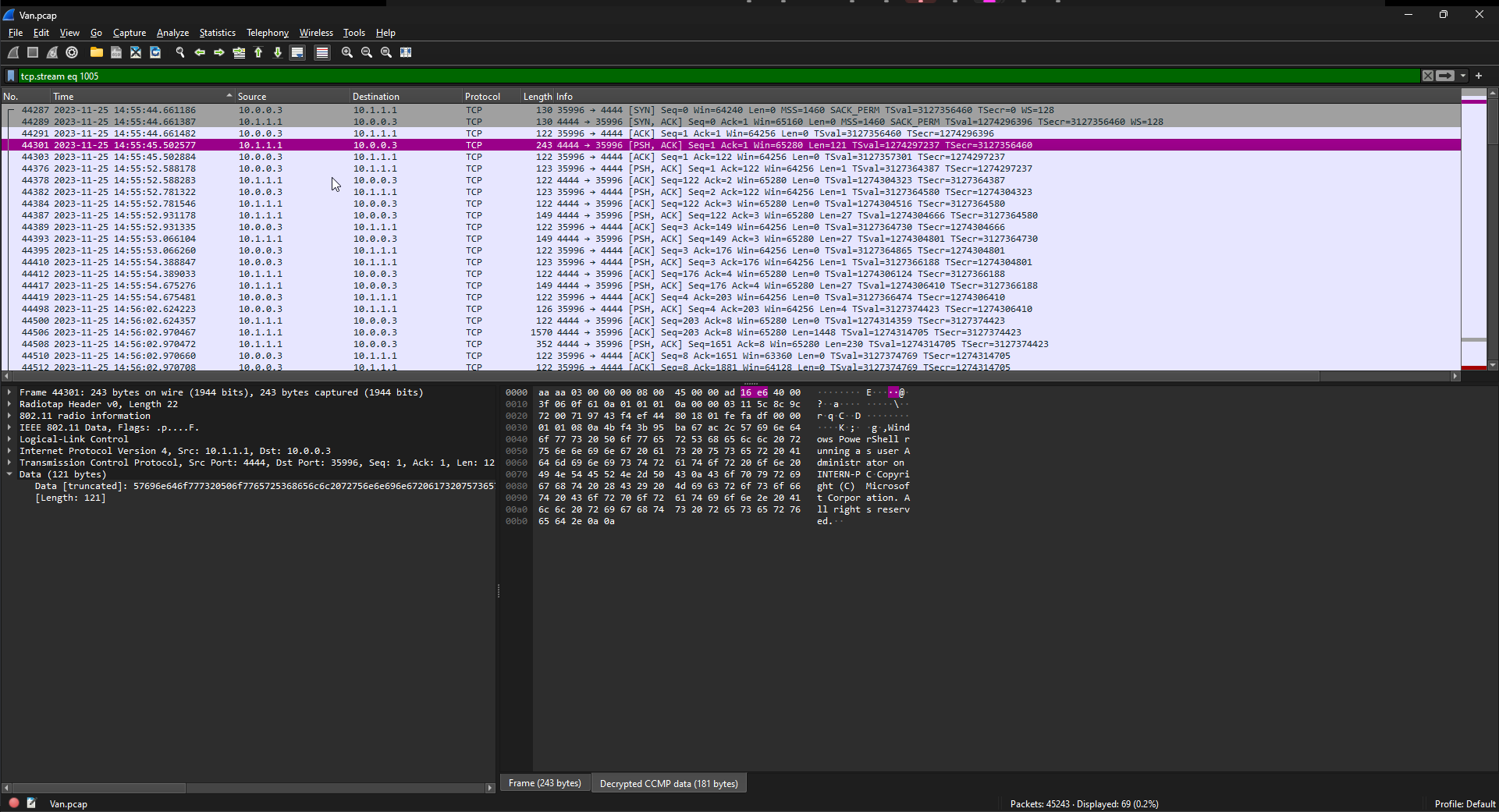
Task: Open the File menu
Action: click(16, 33)
